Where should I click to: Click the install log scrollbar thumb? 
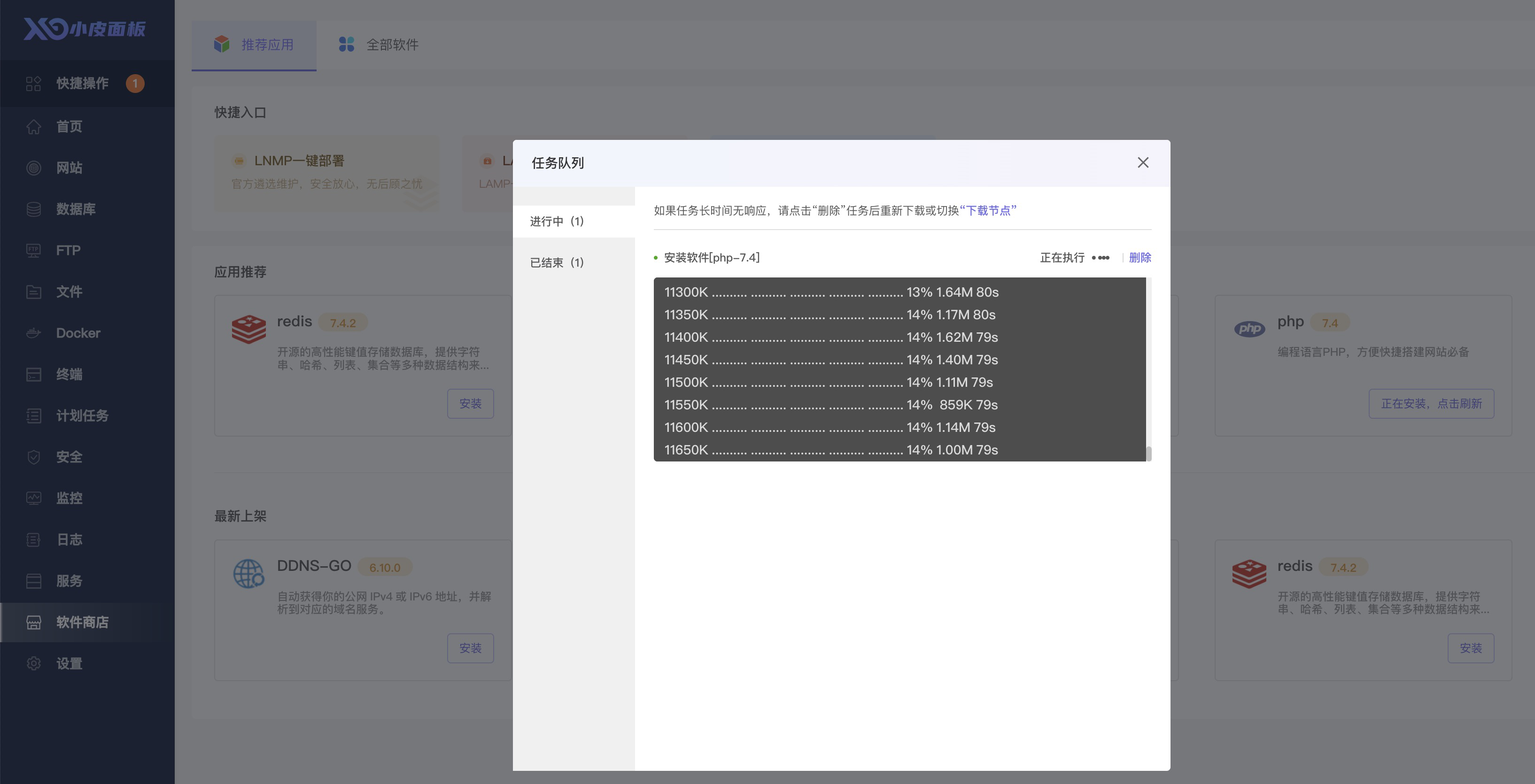coord(1148,453)
